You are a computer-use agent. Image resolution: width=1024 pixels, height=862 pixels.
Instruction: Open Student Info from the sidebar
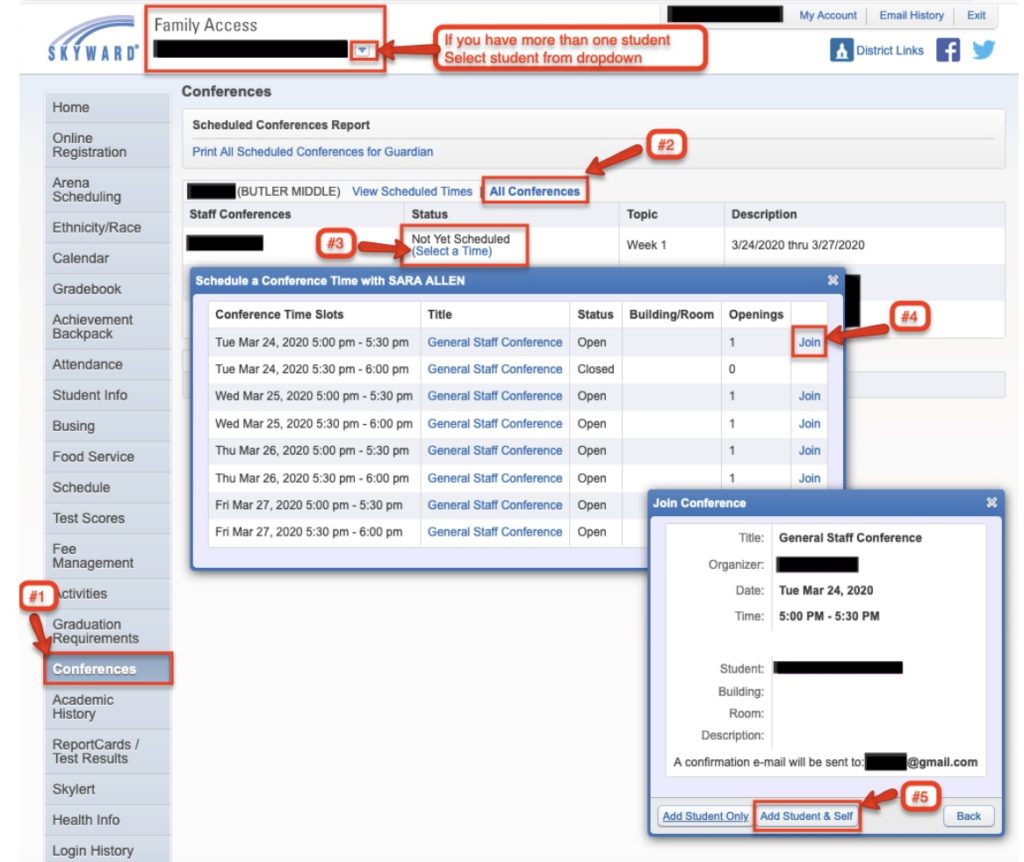(107, 395)
